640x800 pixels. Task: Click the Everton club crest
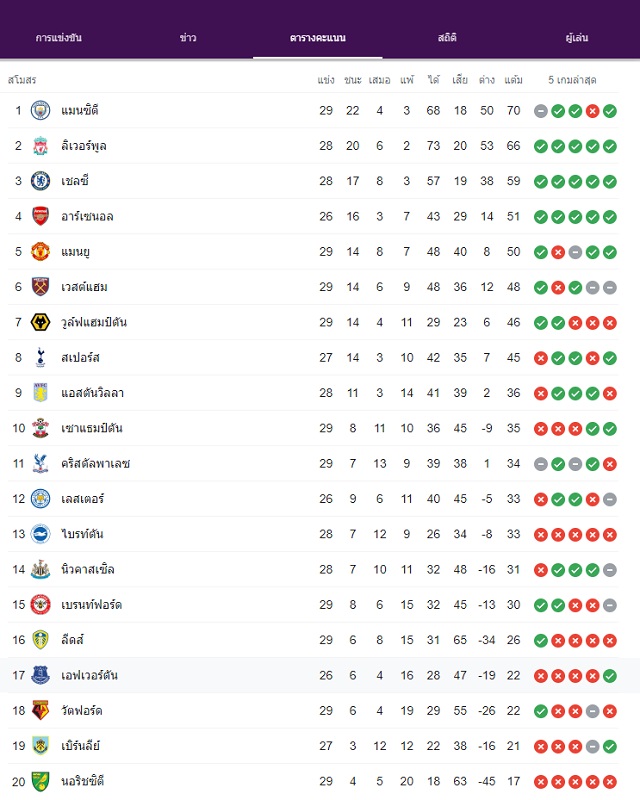(40, 676)
